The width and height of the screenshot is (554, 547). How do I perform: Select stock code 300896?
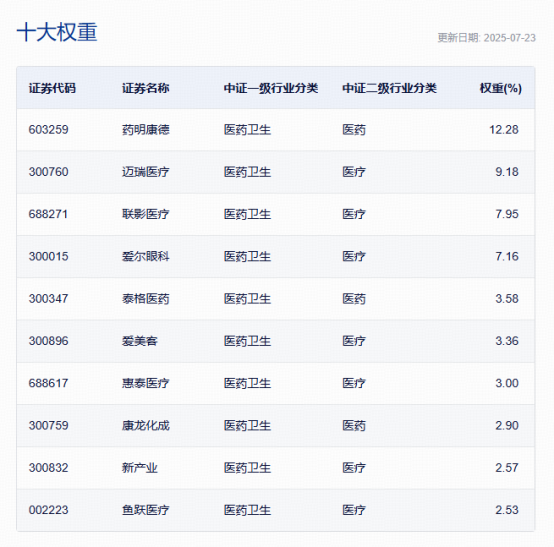tap(48, 341)
